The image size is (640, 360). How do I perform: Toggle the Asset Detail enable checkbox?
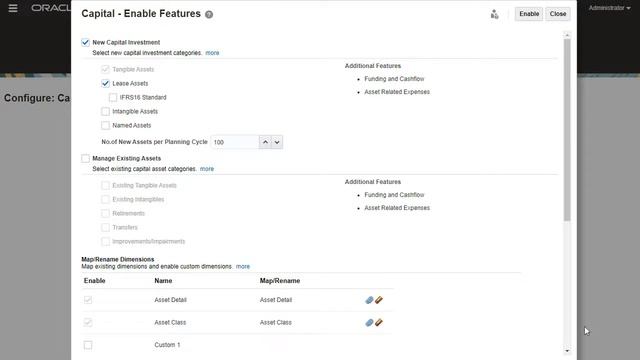tap(88, 300)
